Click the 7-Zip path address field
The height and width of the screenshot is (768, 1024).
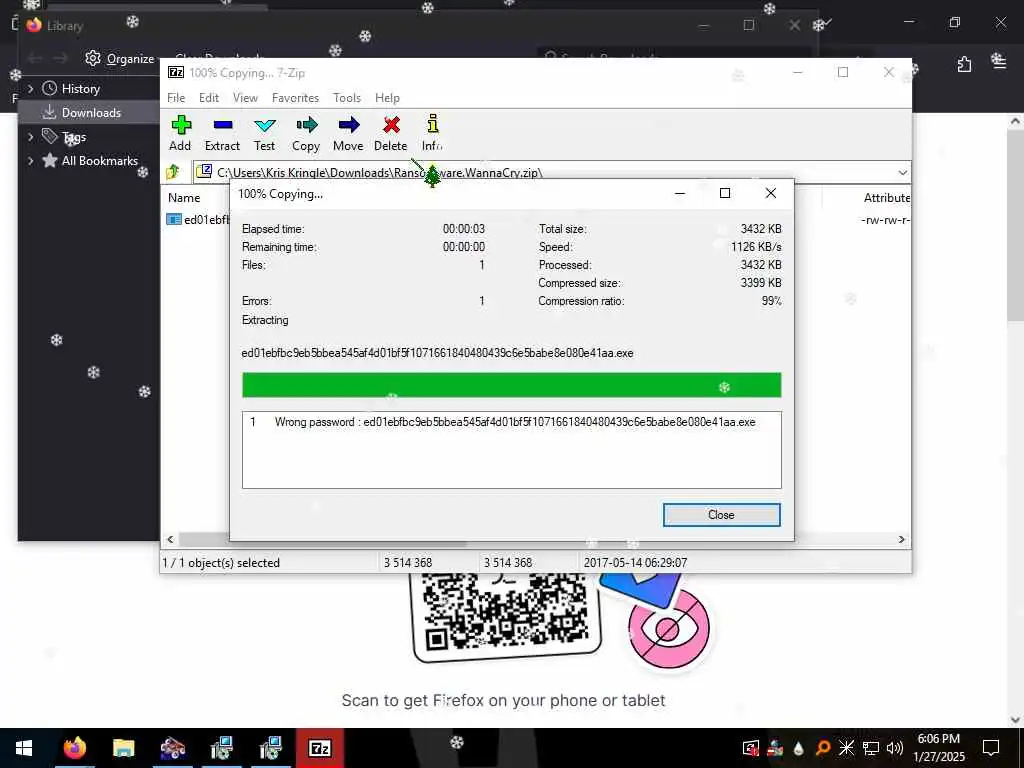pos(551,172)
